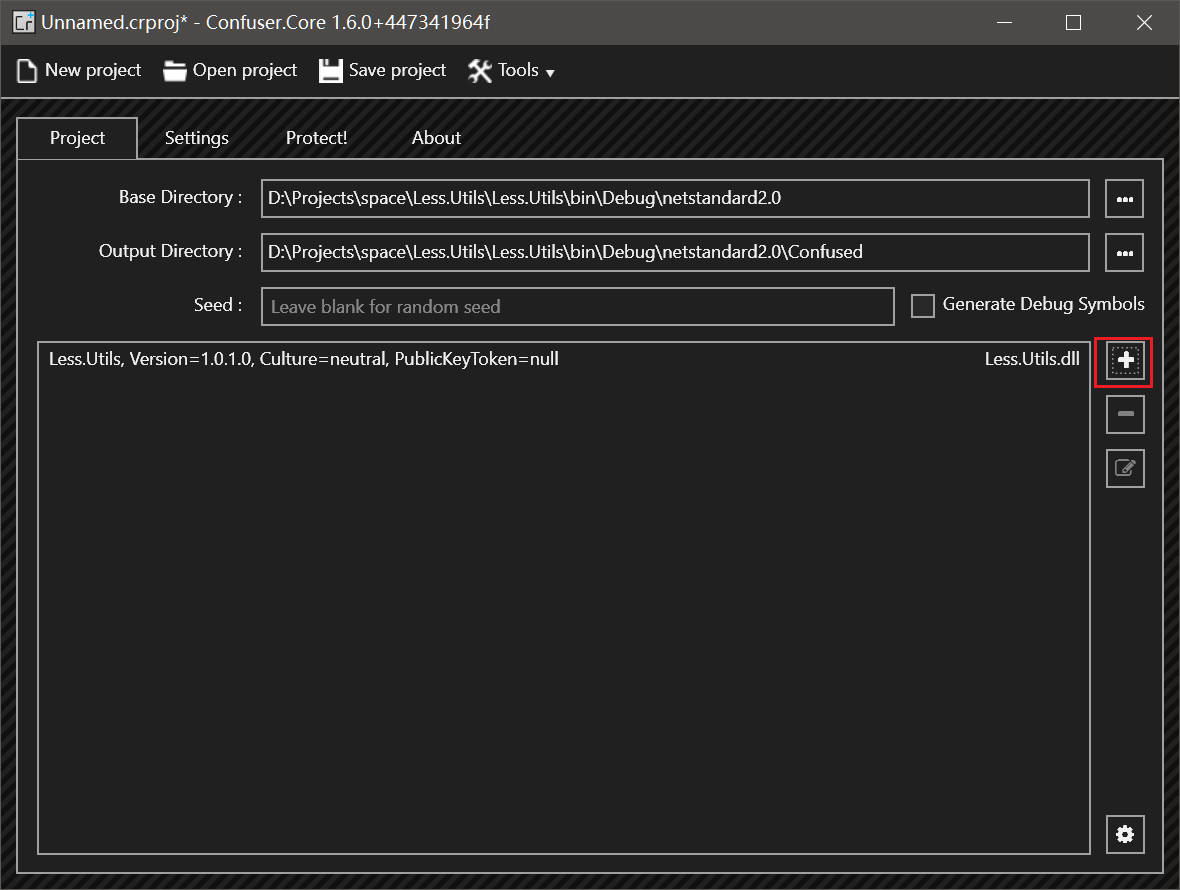Screen dimensions: 1180x890
Task: Click the remove module minus icon
Action: pyautogui.click(x=1125, y=415)
